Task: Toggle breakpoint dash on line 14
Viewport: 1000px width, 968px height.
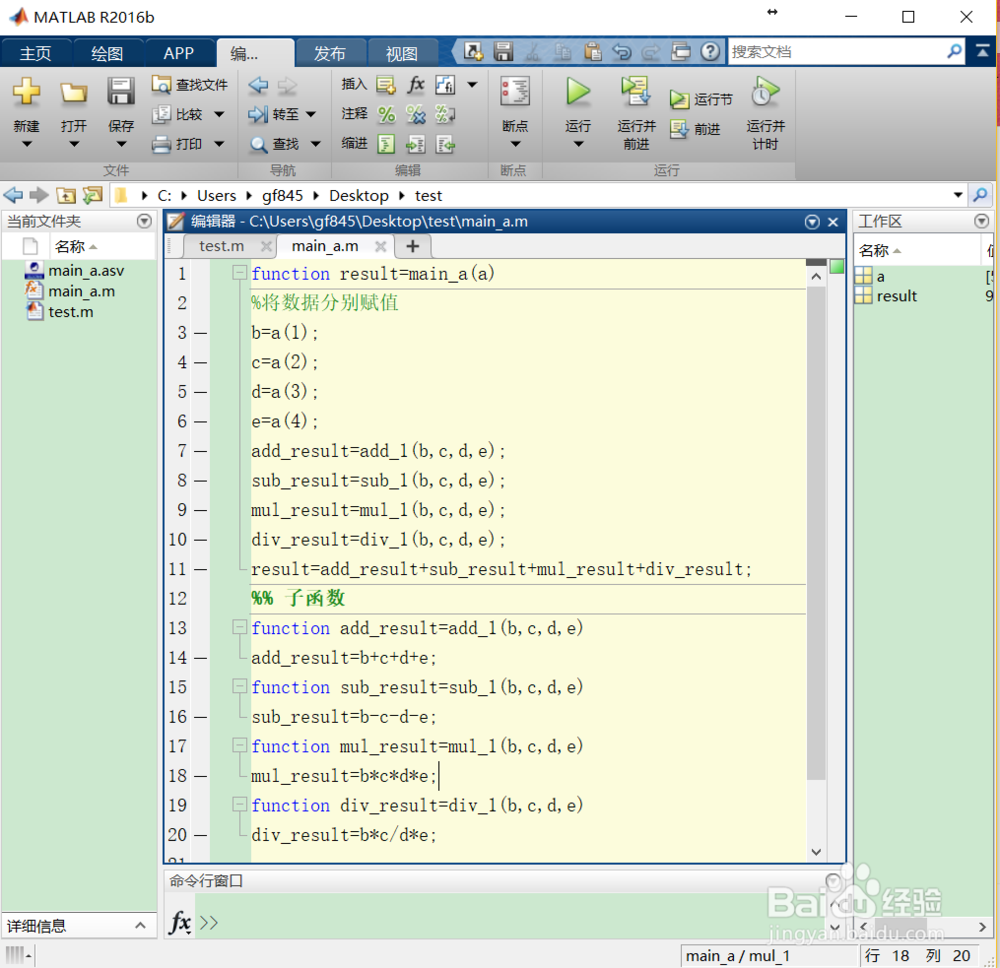Action: (x=200, y=657)
